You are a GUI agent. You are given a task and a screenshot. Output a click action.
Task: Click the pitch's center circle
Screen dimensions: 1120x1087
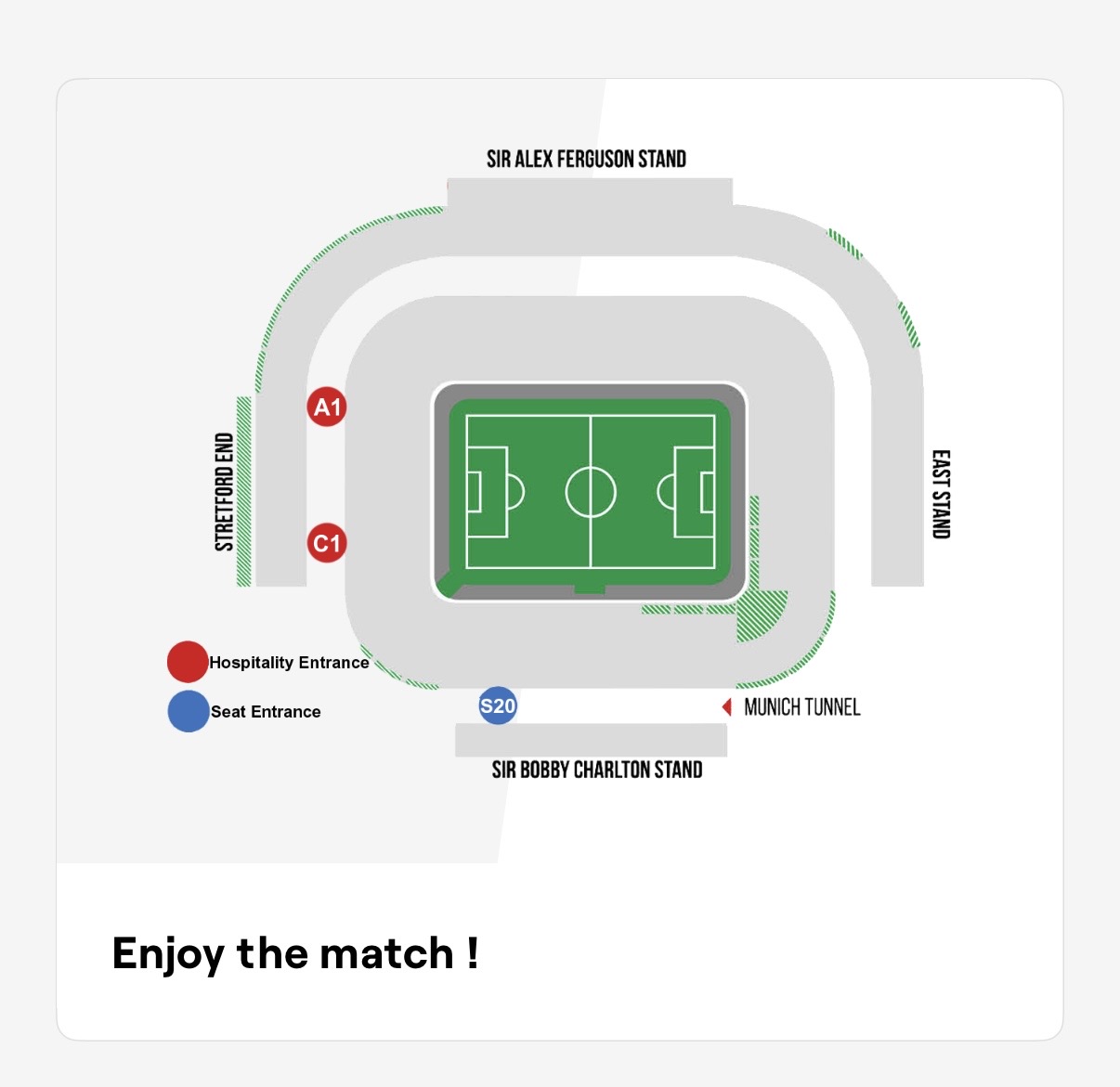click(x=591, y=492)
